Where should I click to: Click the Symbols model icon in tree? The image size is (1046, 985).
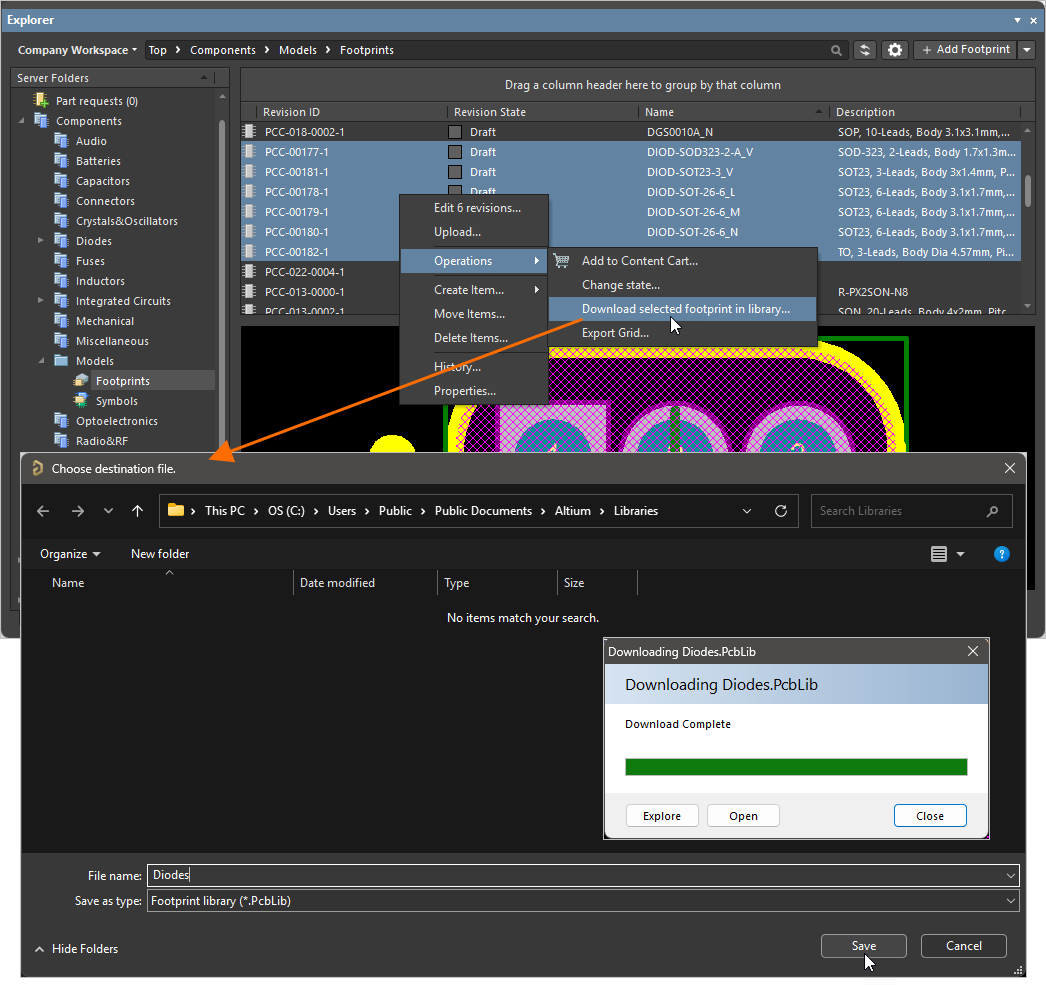click(x=81, y=401)
